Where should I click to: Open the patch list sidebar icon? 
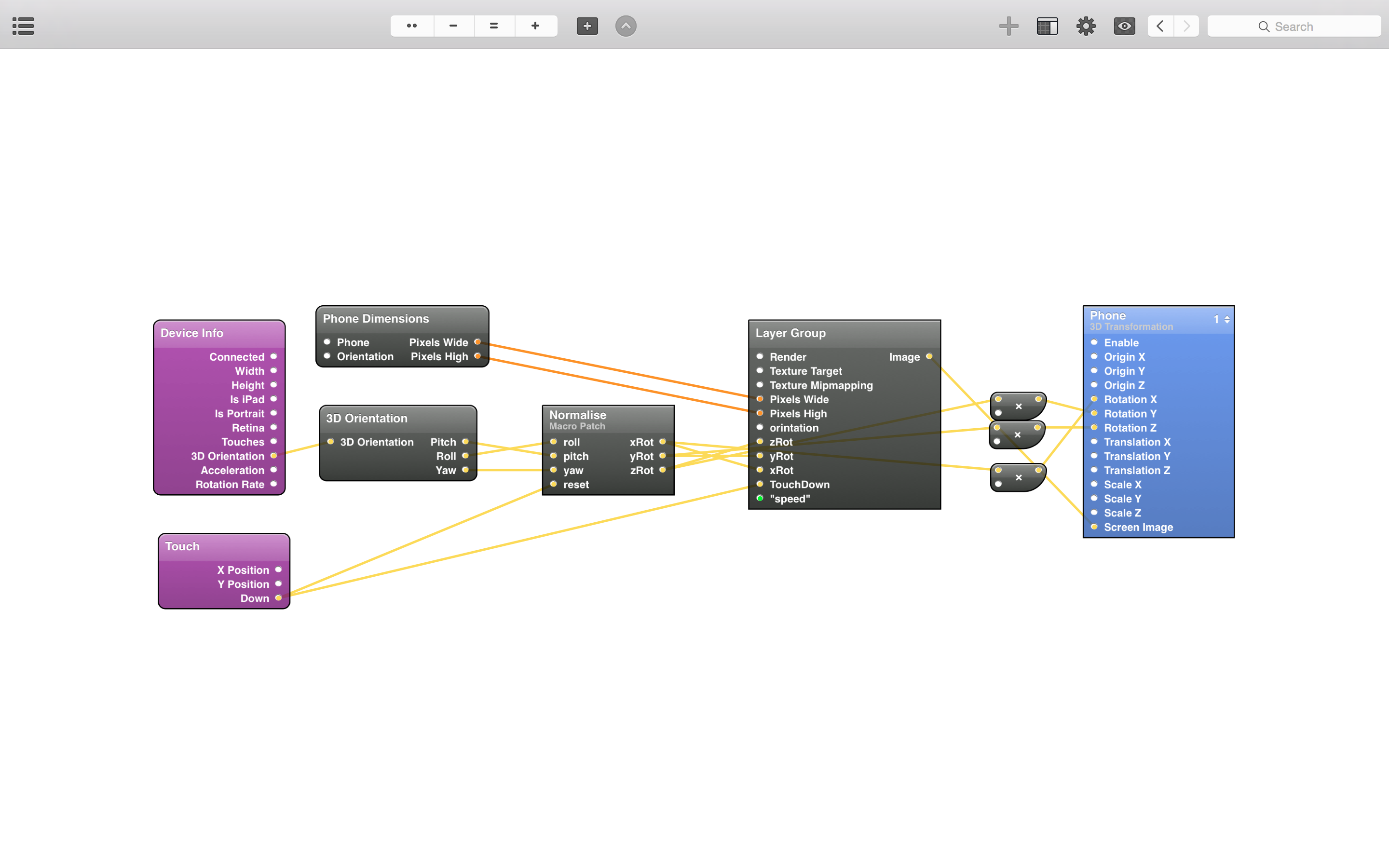click(23, 26)
